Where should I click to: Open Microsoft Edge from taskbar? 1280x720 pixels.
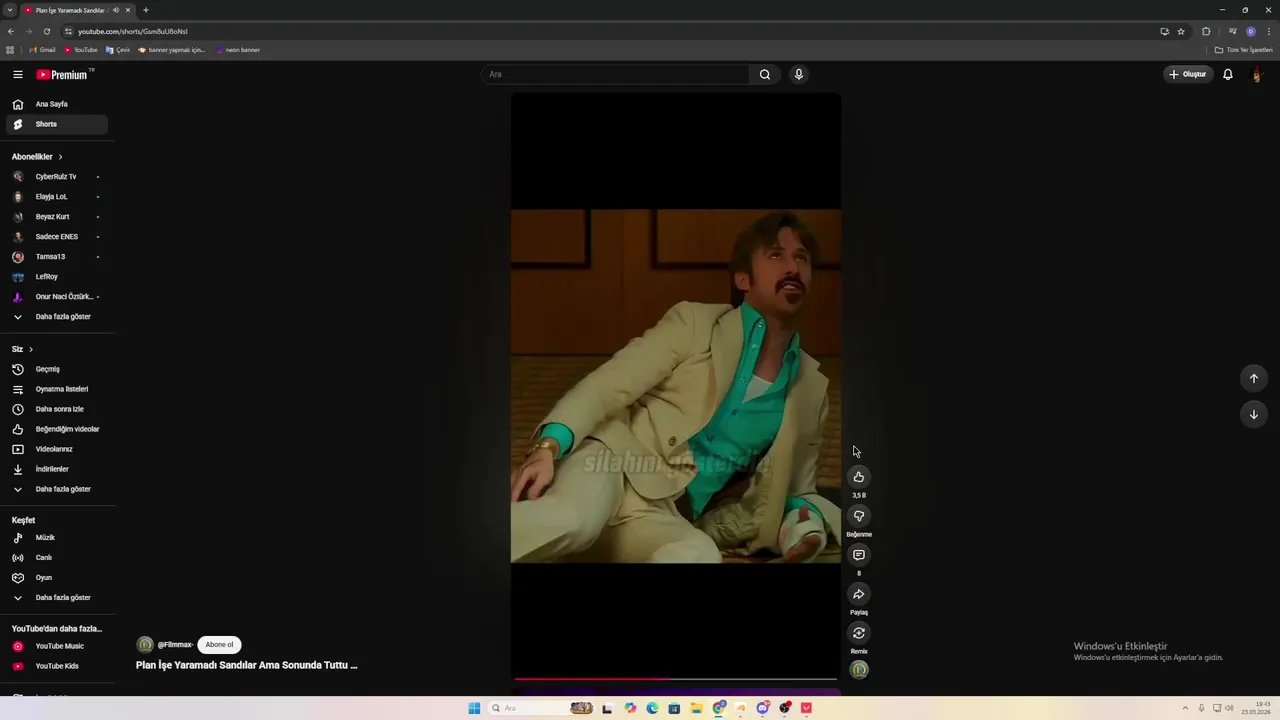click(x=652, y=708)
